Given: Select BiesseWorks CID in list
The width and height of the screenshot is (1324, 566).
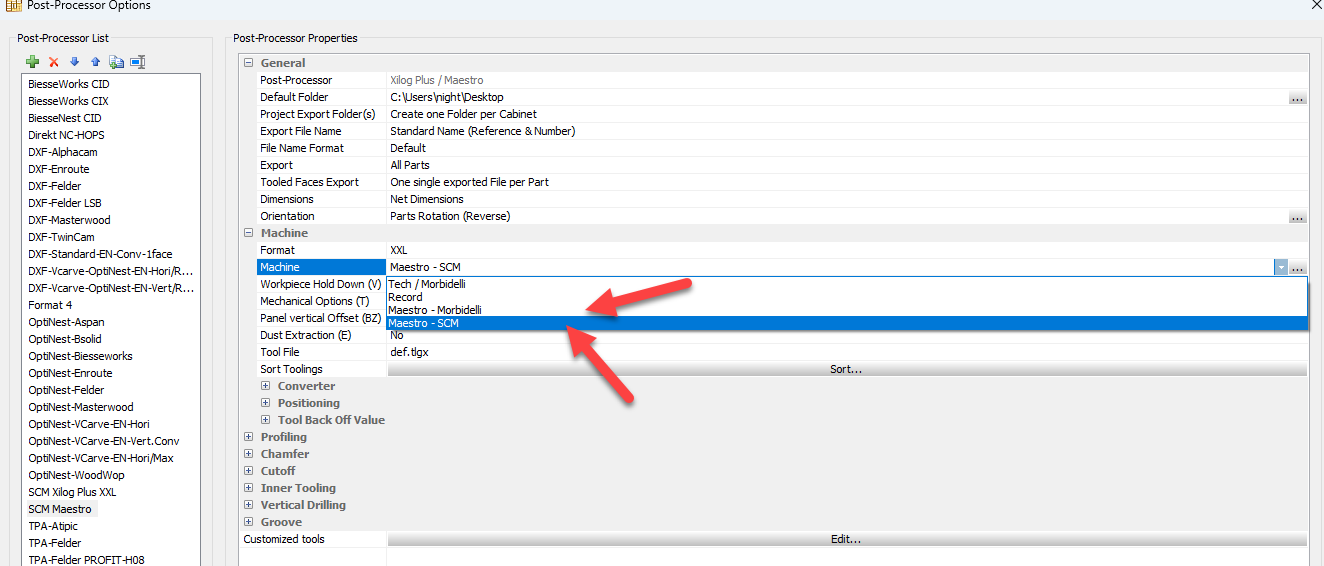Looking at the screenshot, I should (69, 84).
